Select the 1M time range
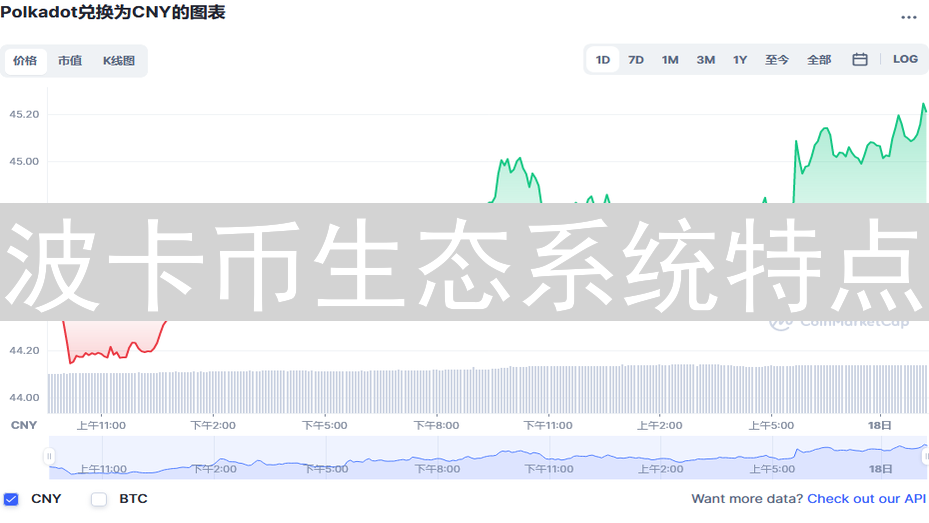Screen dimensions: 929x523 click(x=670, y=60)
